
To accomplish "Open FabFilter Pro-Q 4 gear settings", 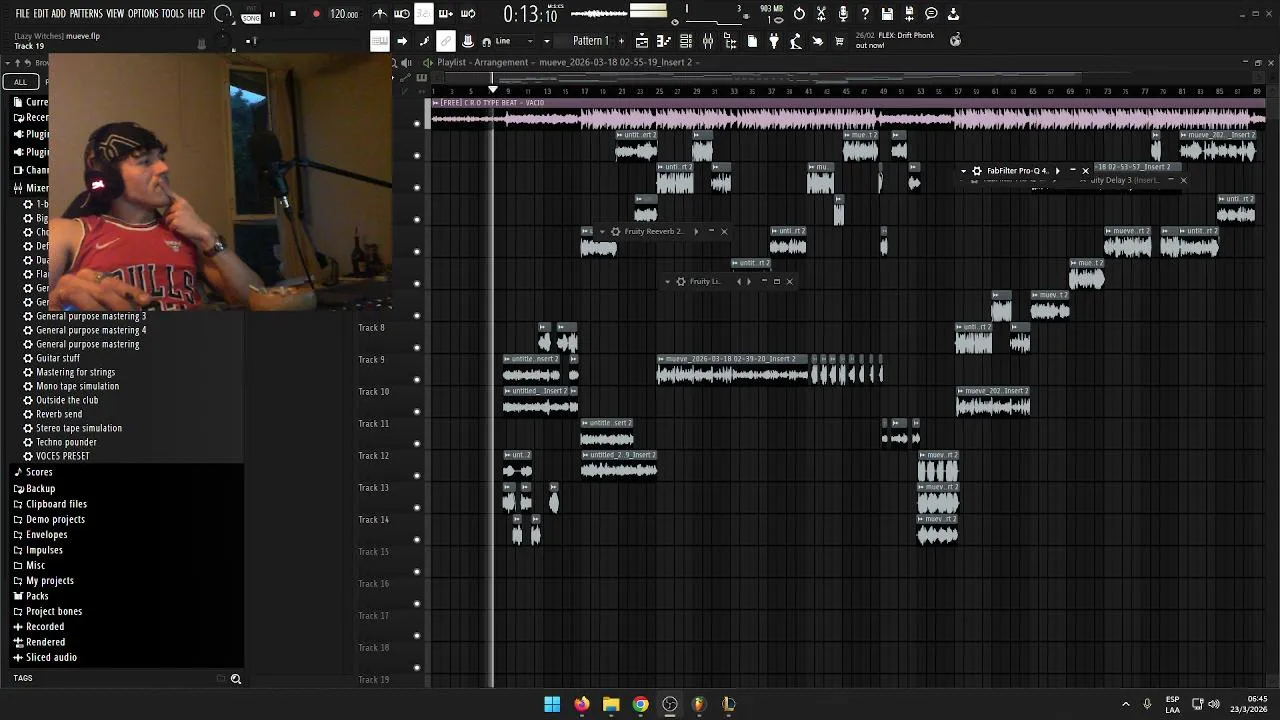I will coord(977,171).
